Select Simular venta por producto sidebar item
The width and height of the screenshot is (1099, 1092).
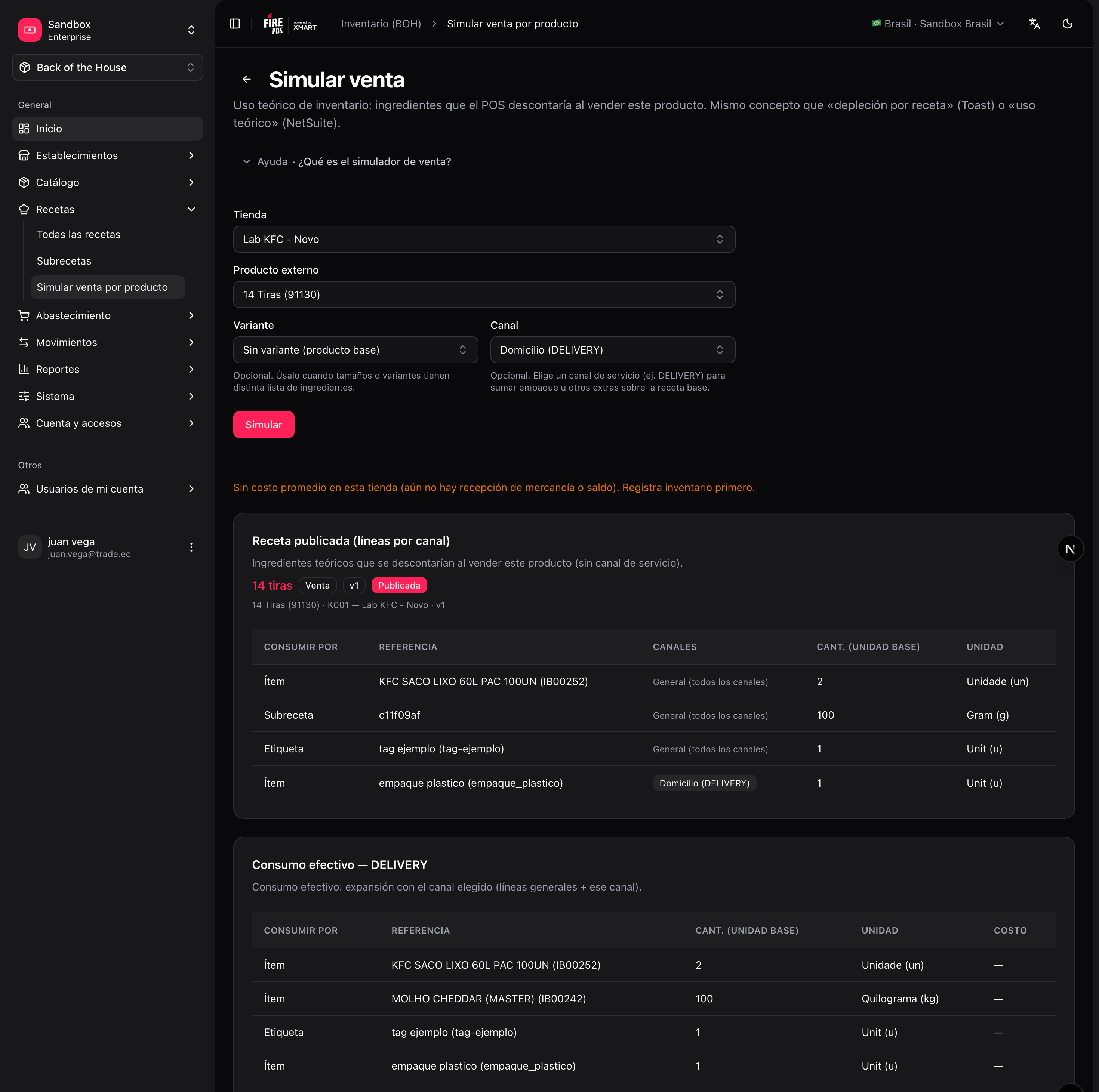pos(108,287)
